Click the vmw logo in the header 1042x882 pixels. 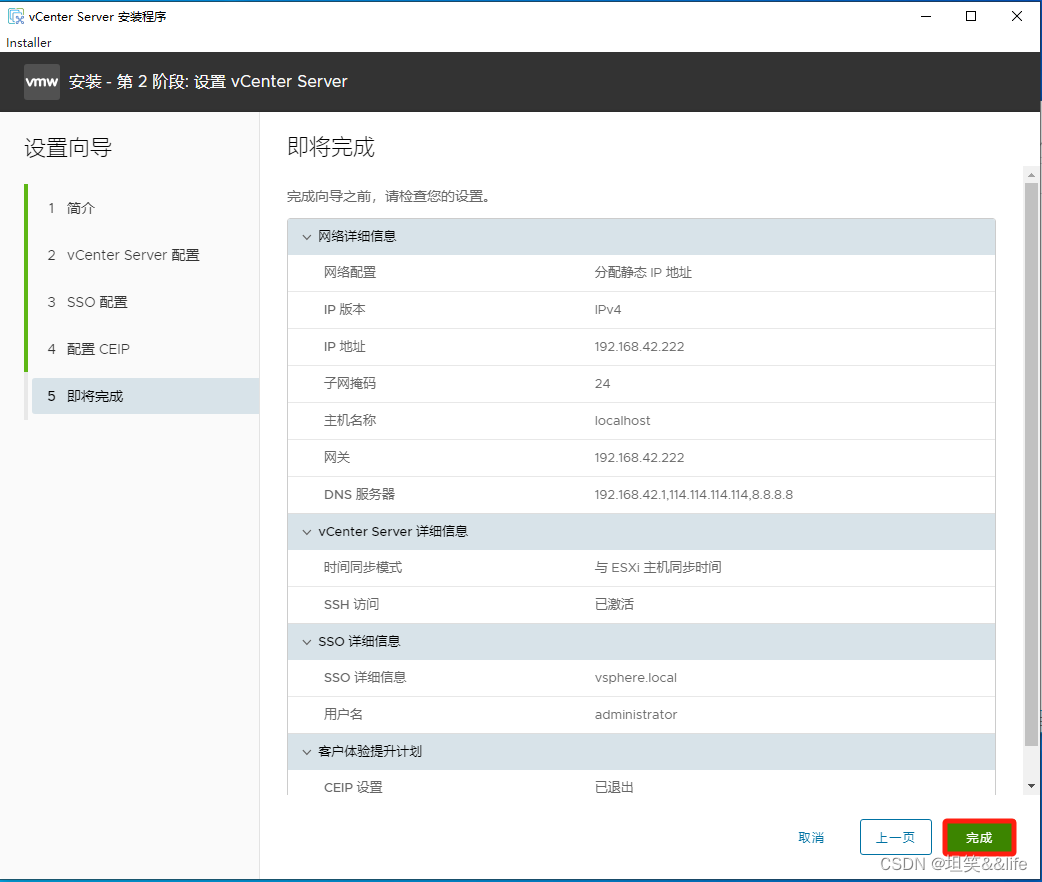coord(42,82)
